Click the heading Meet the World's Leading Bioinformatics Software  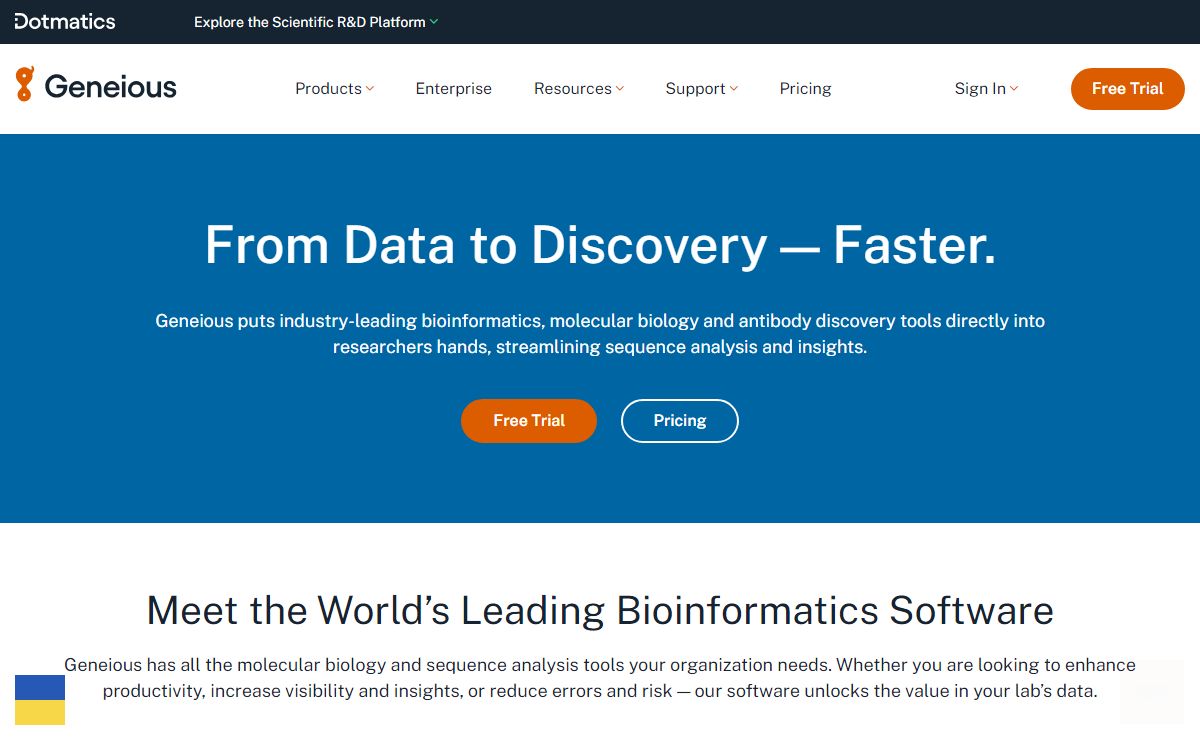(x=600, y=610)
